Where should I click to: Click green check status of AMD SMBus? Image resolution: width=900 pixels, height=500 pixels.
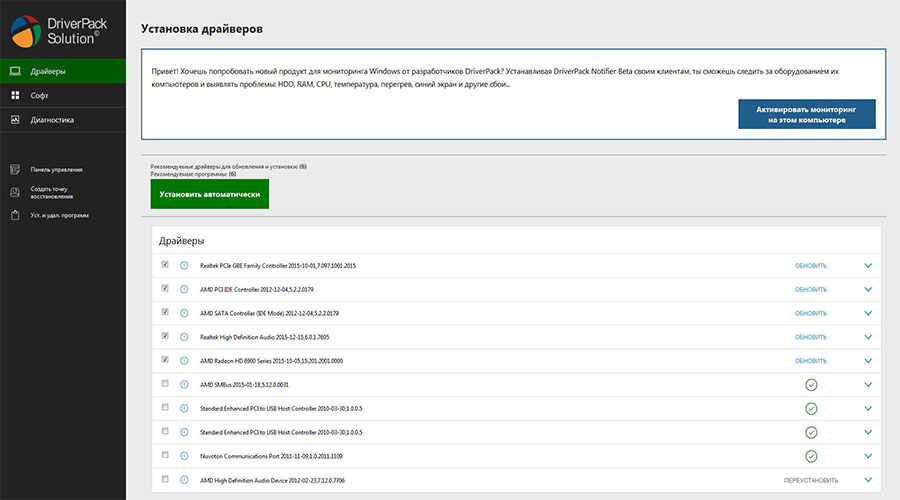pyautogui.click(x=811, y=385)
